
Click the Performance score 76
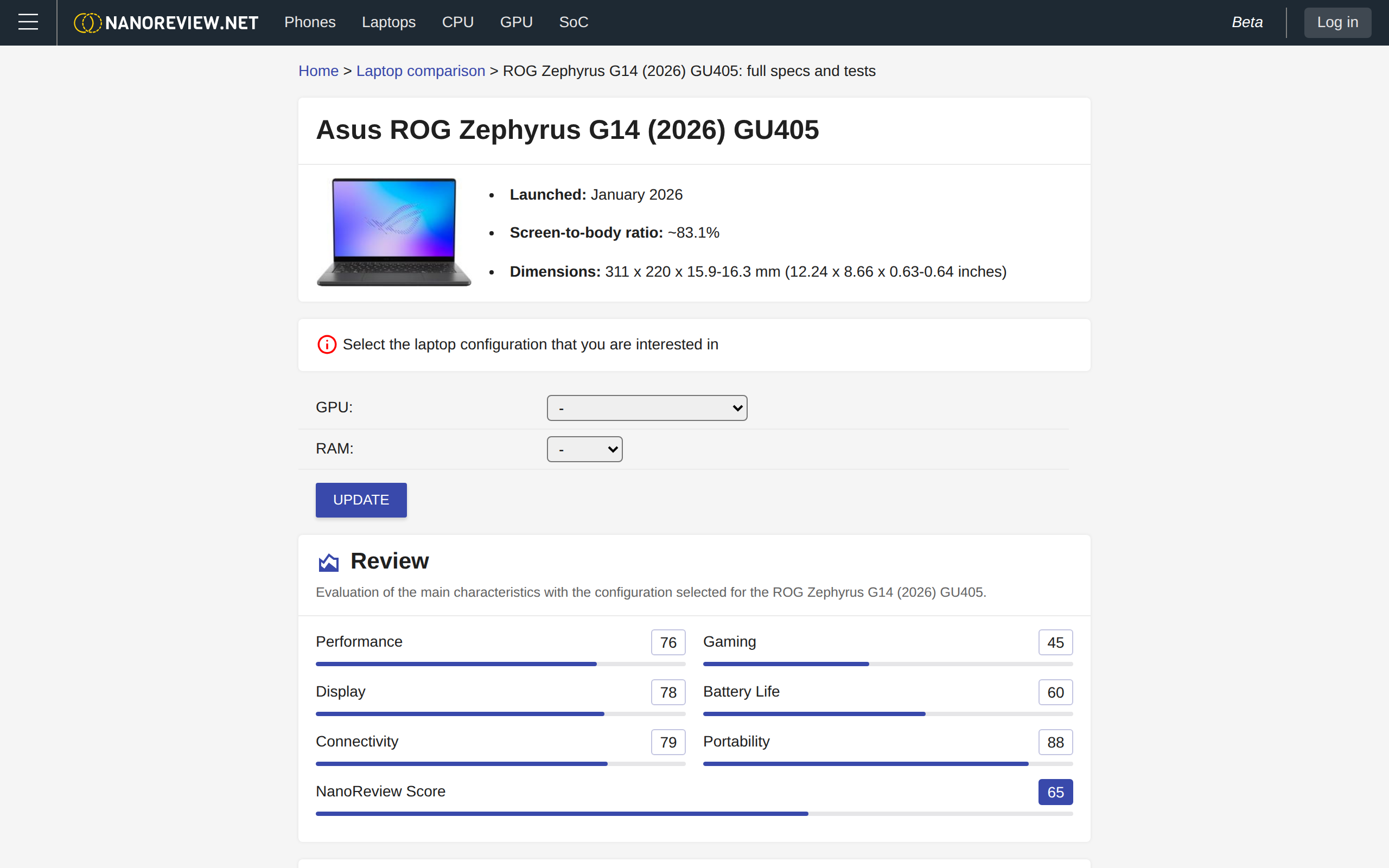668,642
